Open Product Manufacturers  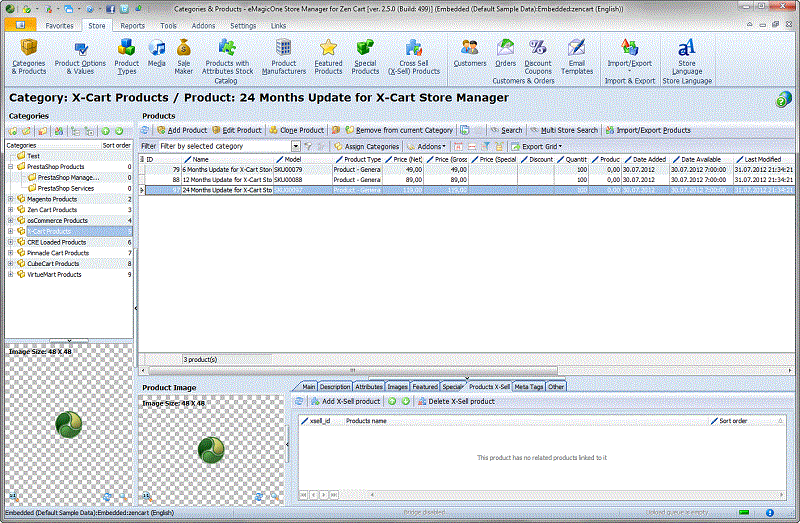tap(284, 57)
